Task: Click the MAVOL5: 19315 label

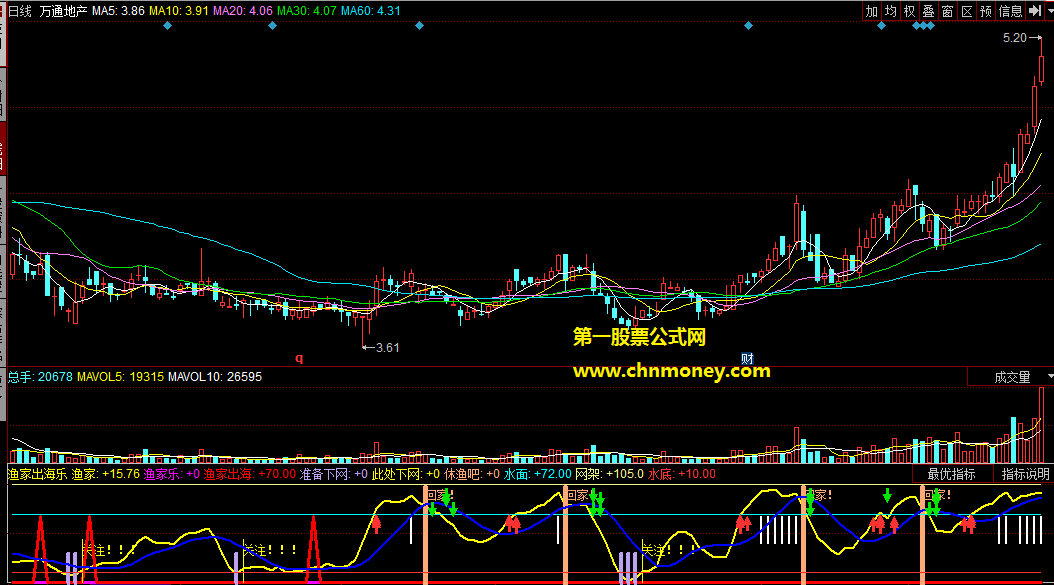Action: [x=120, y=377]
